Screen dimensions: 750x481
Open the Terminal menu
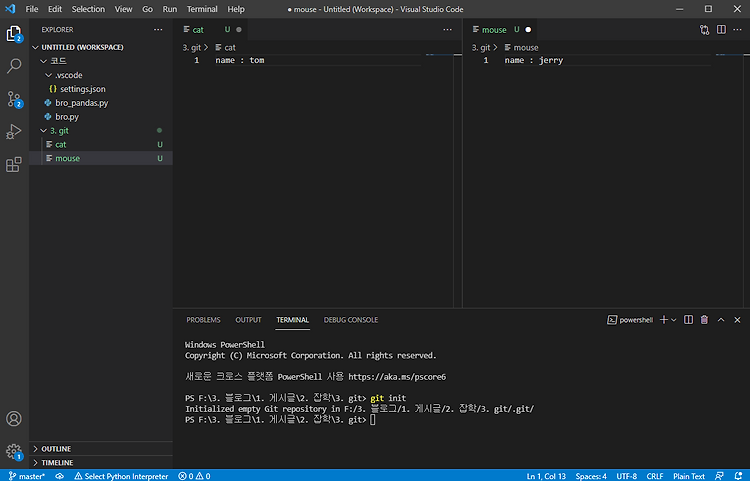202,9
